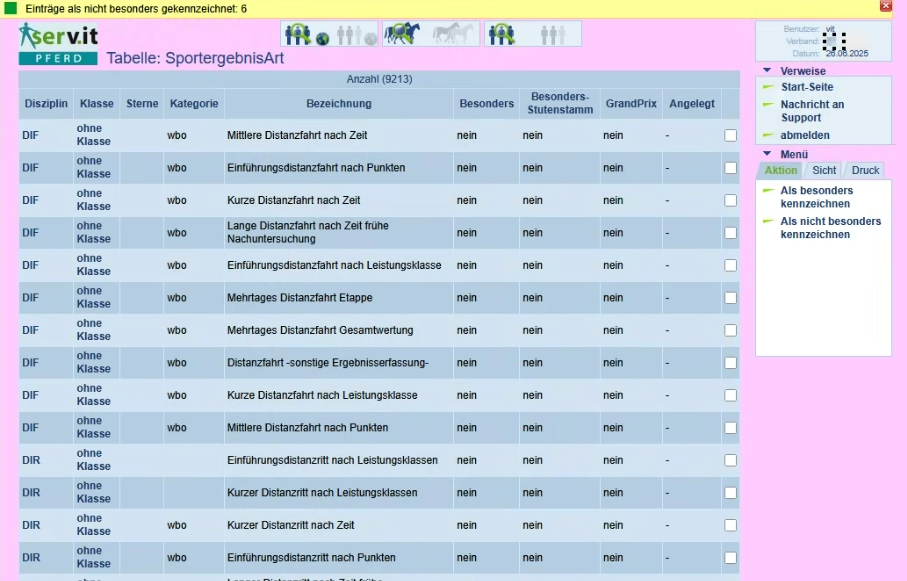Check the box for Mehrtages Distanzfahrt Etappe
This screenshot has height=581, width=907.
click(x=731, y=297)
